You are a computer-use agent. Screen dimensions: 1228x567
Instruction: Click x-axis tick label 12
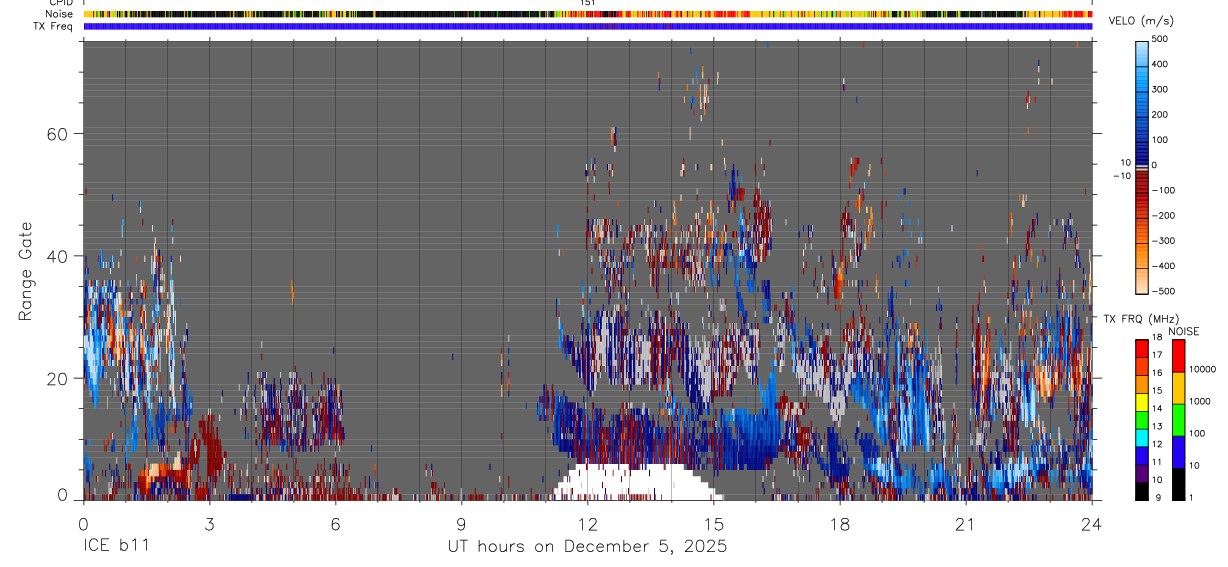(x=587, y=524)
